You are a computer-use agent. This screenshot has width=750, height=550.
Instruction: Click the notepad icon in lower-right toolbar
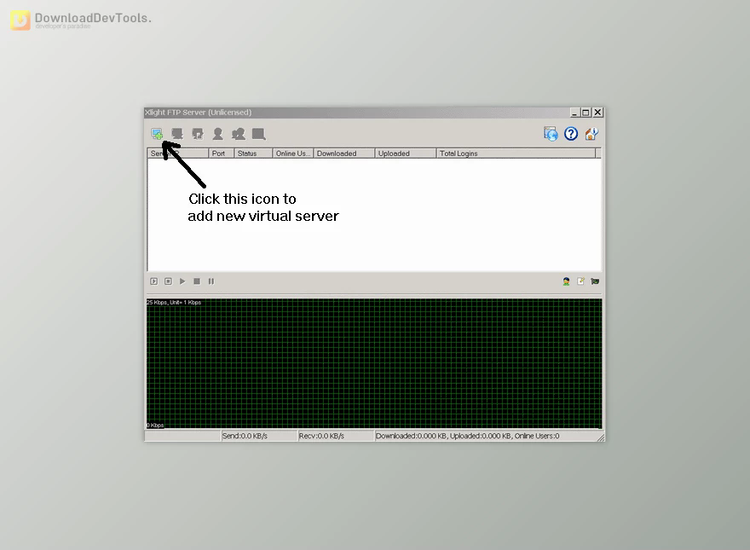point(580,282)
